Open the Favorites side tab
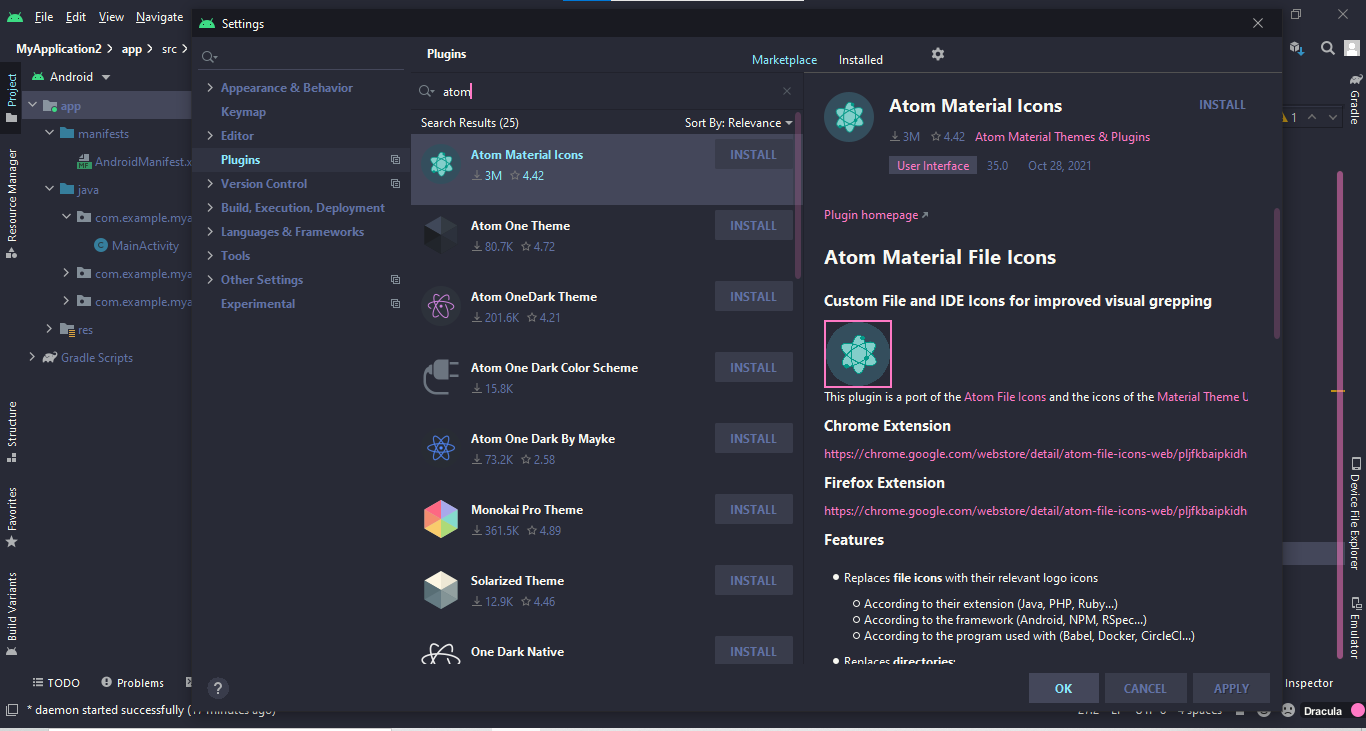The width and height of the screenshot is (1366, 731). [x=12, y=516]
